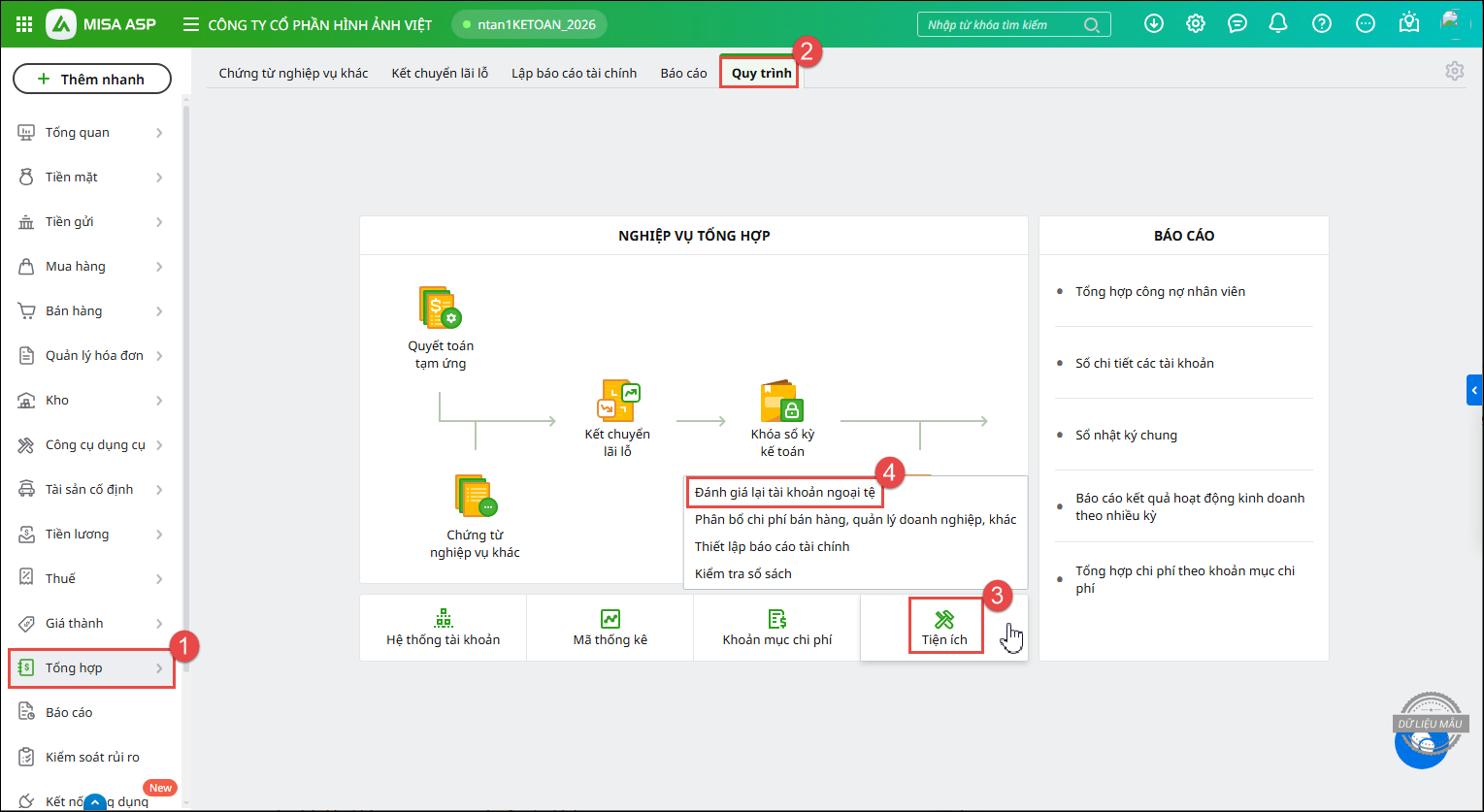The width and height of the screenshot is (1484, 812).
Task: Expand the right side panel arrow
Action: coord(1474,390)
